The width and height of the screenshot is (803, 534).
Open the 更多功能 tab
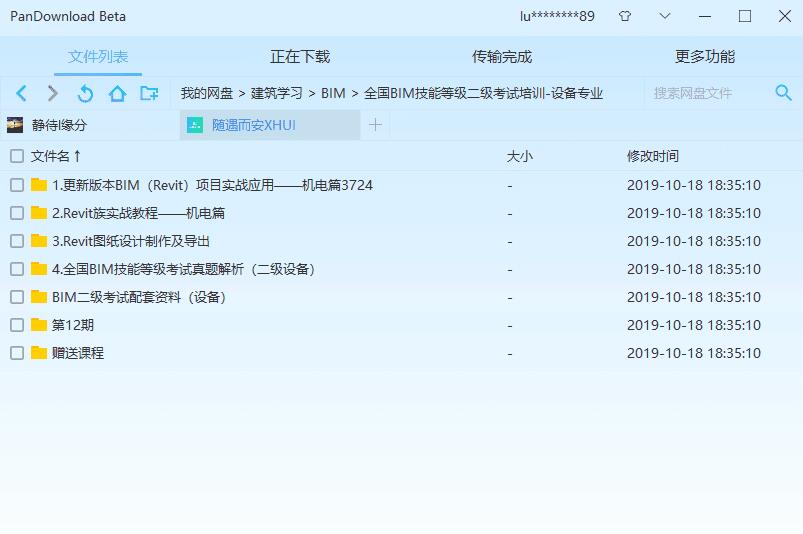point(705,56)
